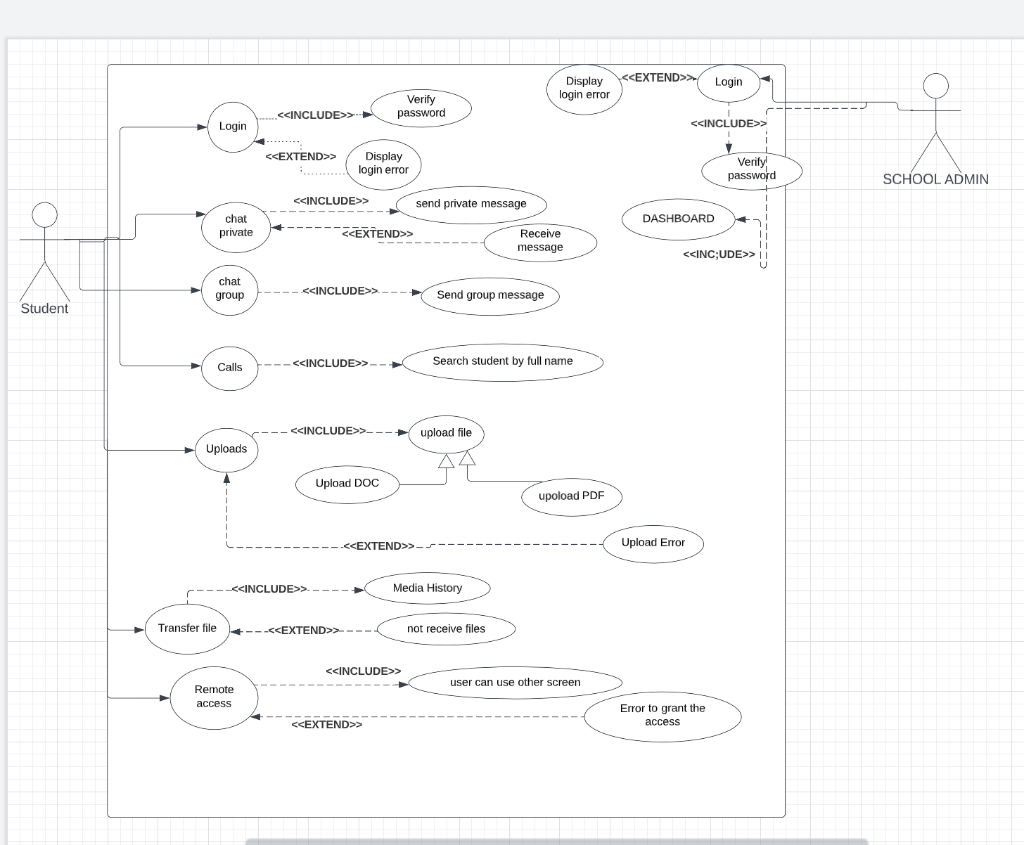Click the 'Student' actor name label
The height and width of the screenshot is (845, 1024).
44,309
